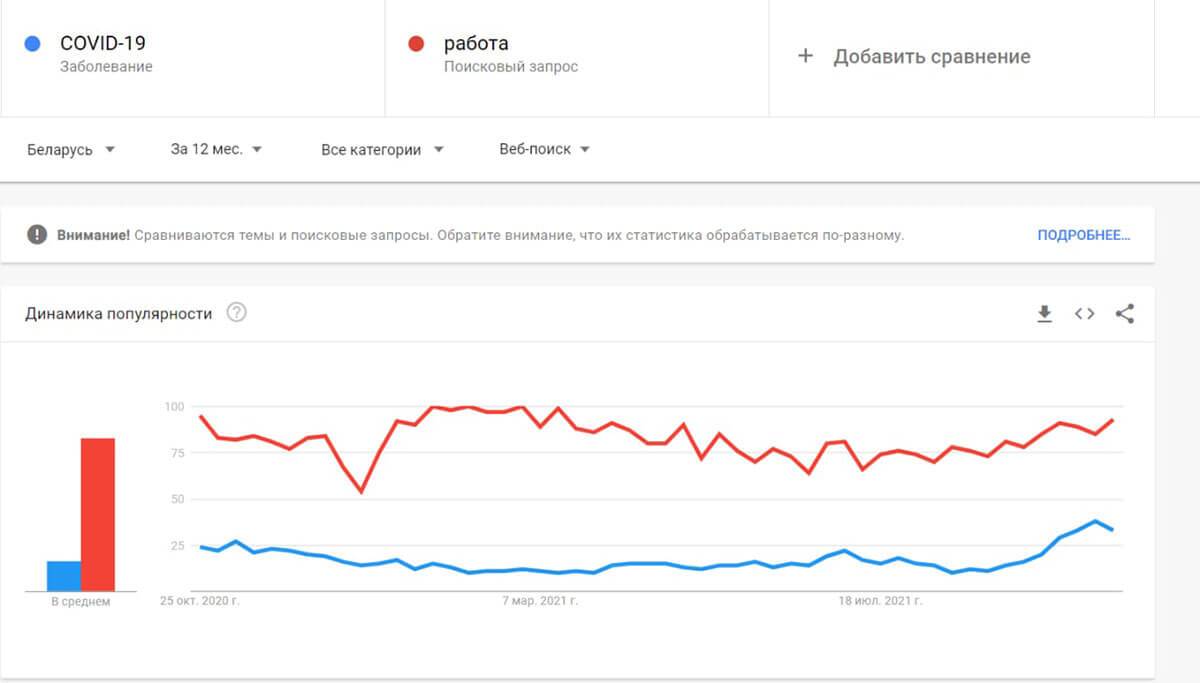Open the Беларусь region dropdown

tap(70, 149)
